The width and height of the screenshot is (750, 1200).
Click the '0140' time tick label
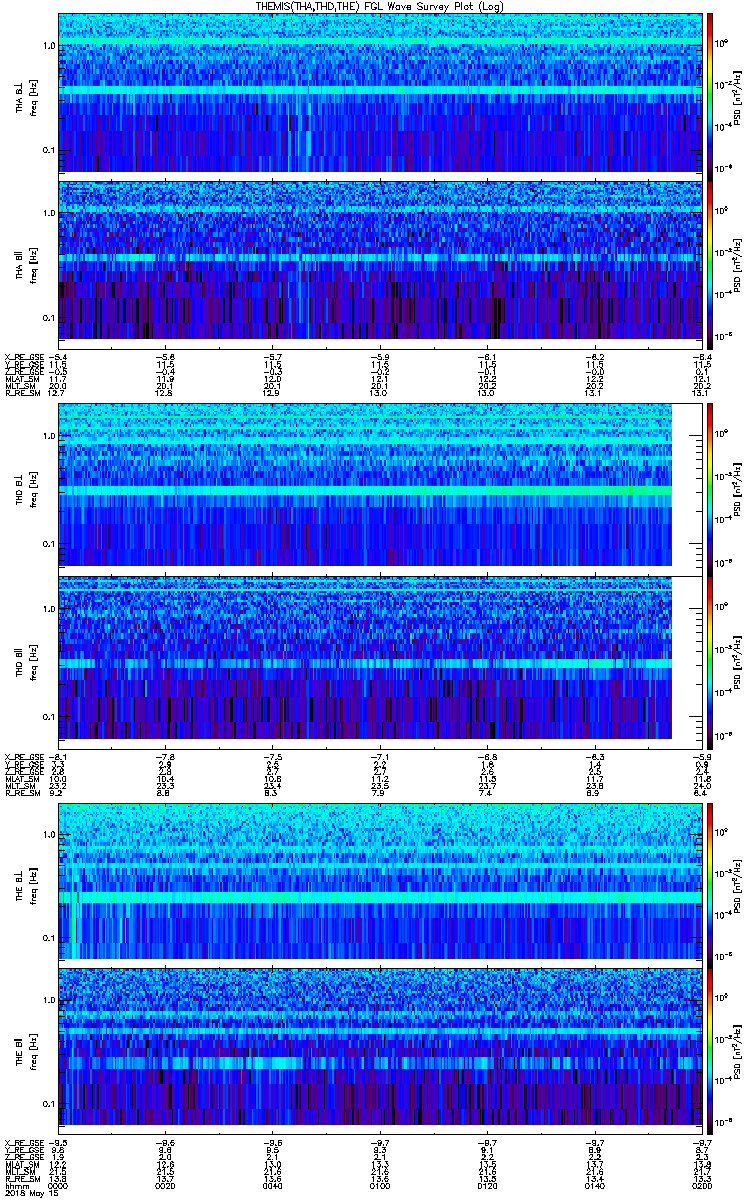(x=594, y=1184)
